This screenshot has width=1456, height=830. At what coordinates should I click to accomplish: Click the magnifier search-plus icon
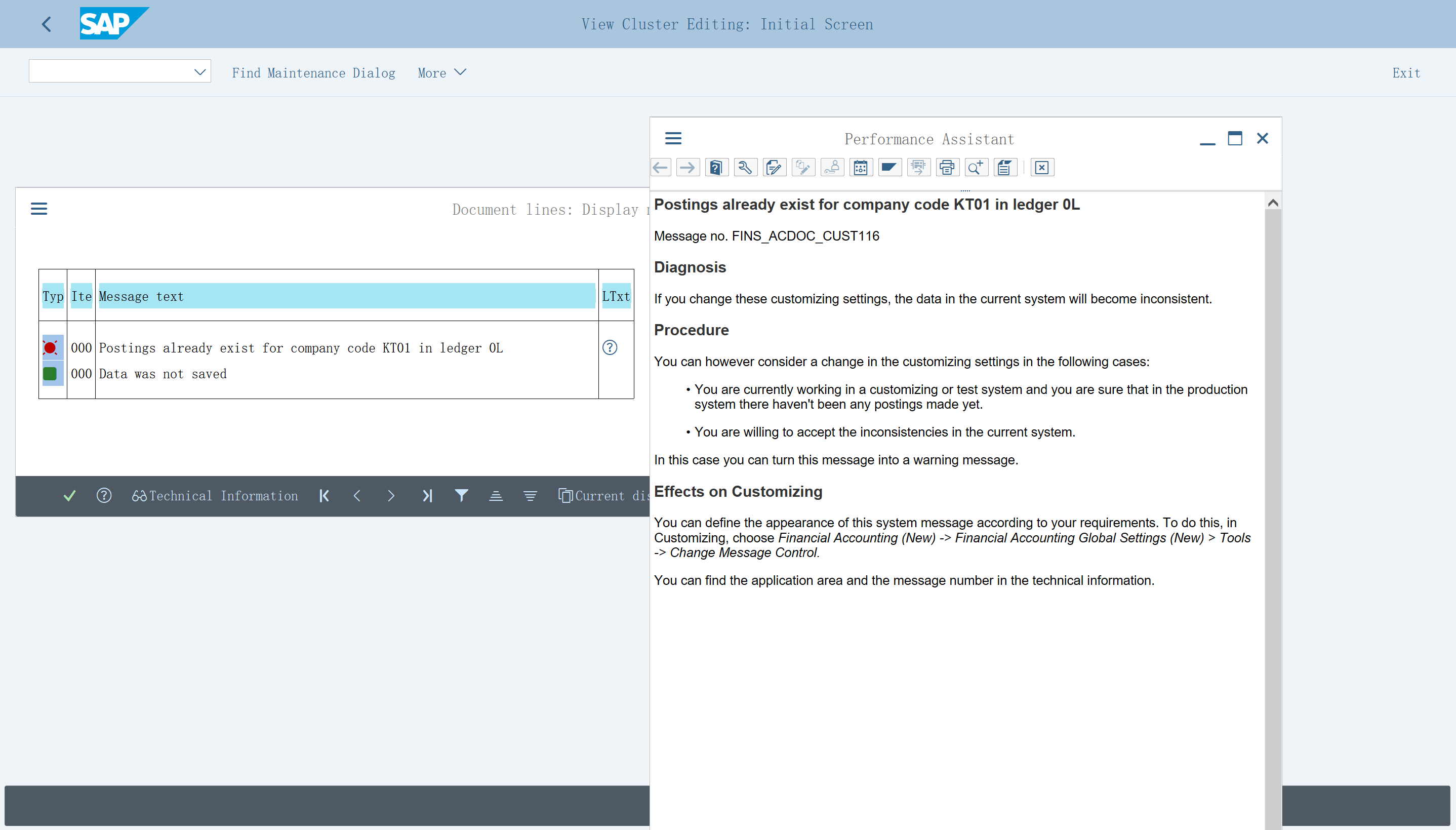click(x=976, y=168)
